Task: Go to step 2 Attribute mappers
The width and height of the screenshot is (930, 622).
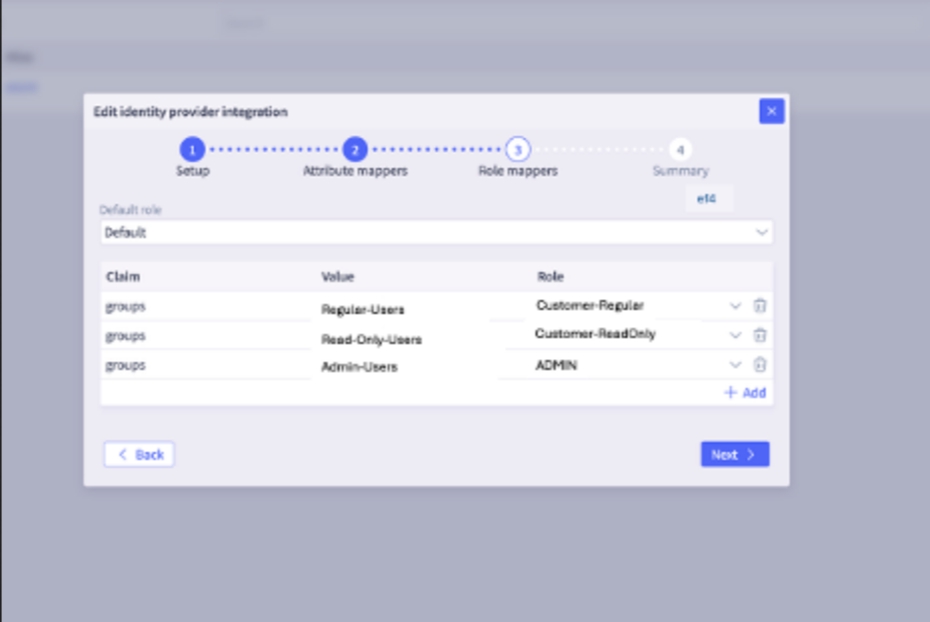Action: 355,150
